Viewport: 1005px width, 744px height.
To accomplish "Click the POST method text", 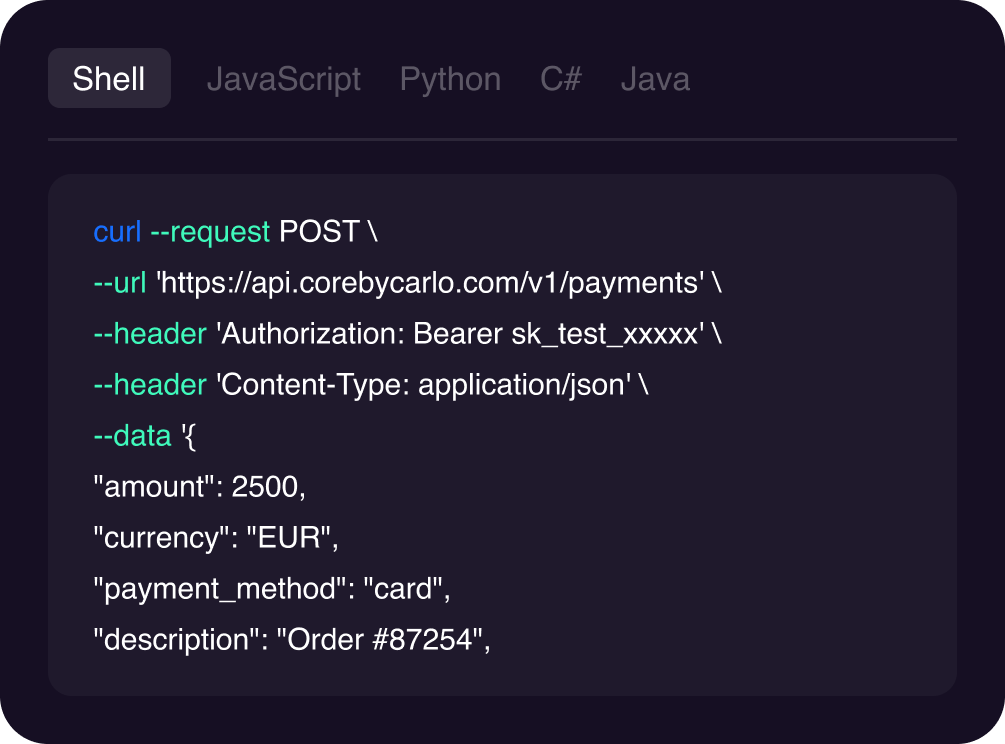I will click(x=318, y=231).
